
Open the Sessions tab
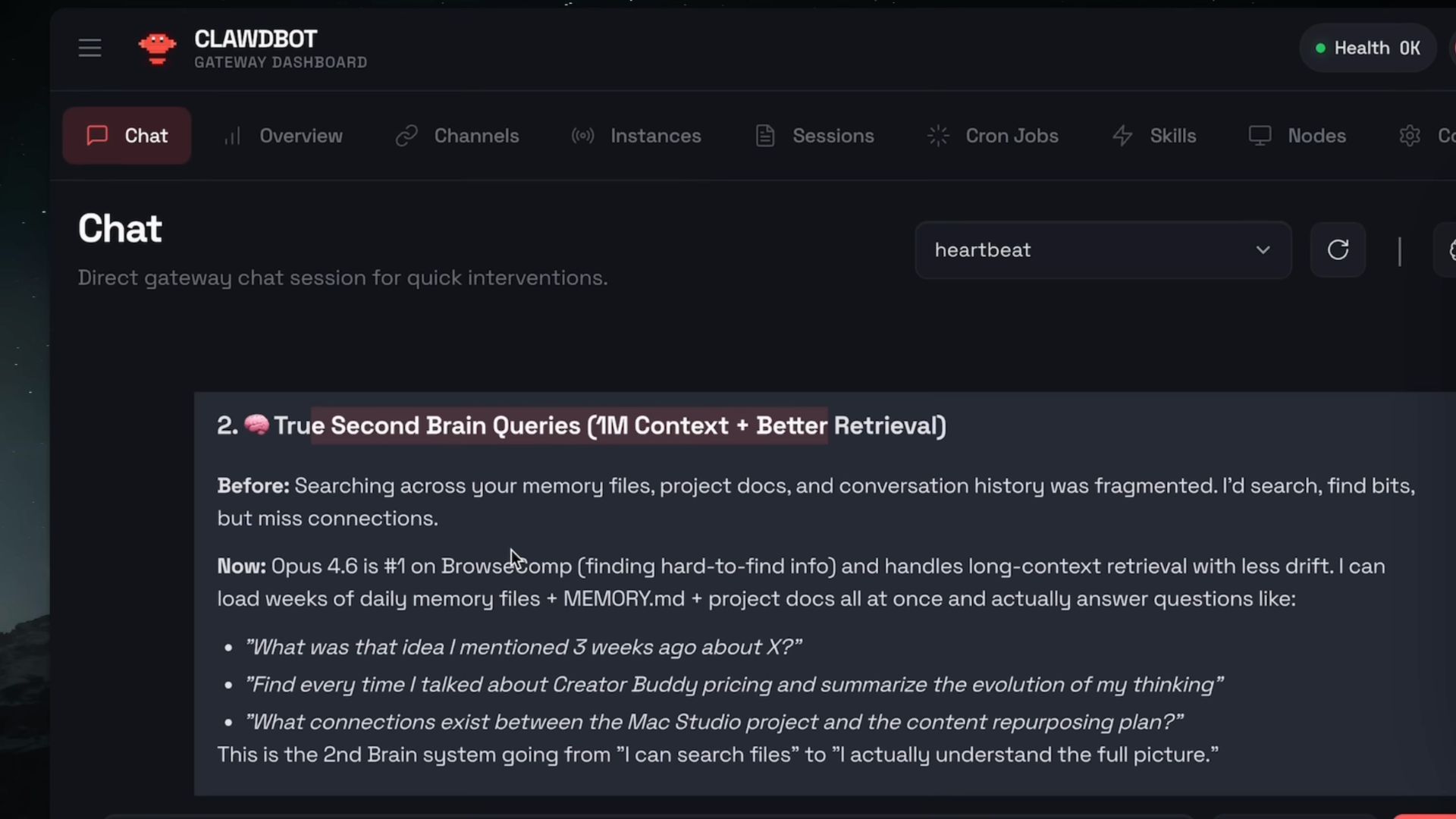point(833,136)
